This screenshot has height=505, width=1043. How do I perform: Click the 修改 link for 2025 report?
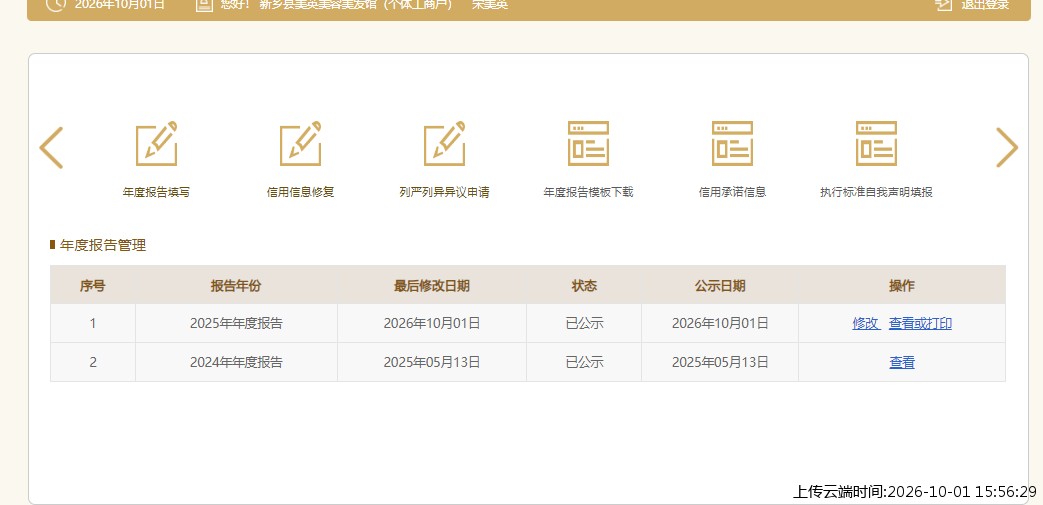click(865, 324)
